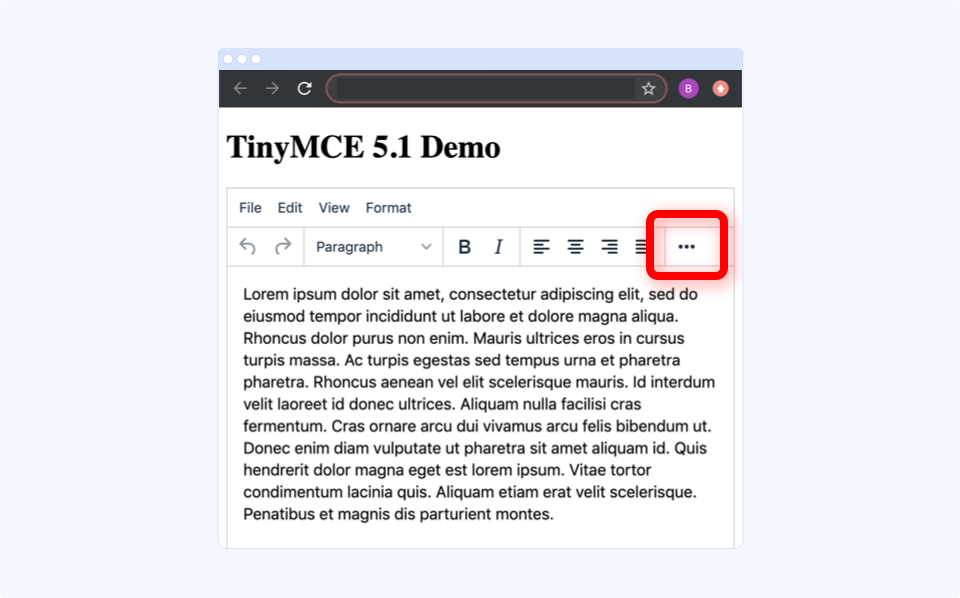The height and width of the screenshot is (598, 960).
Task: Open the more toolbar options ellipsis
Action: coord(686,247)
